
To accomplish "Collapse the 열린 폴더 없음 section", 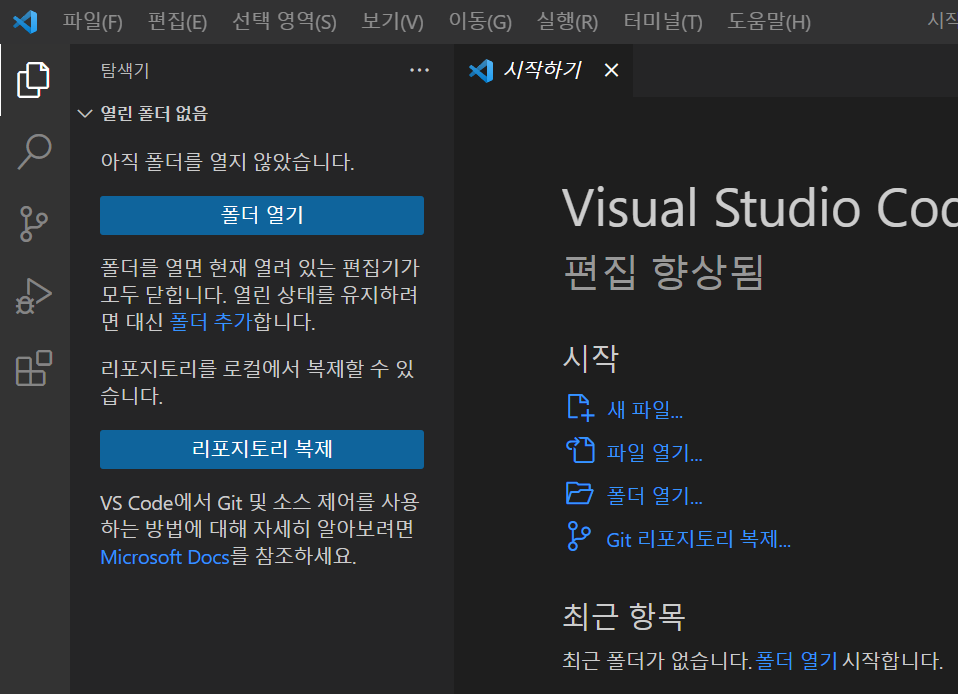I will [85, 114].
